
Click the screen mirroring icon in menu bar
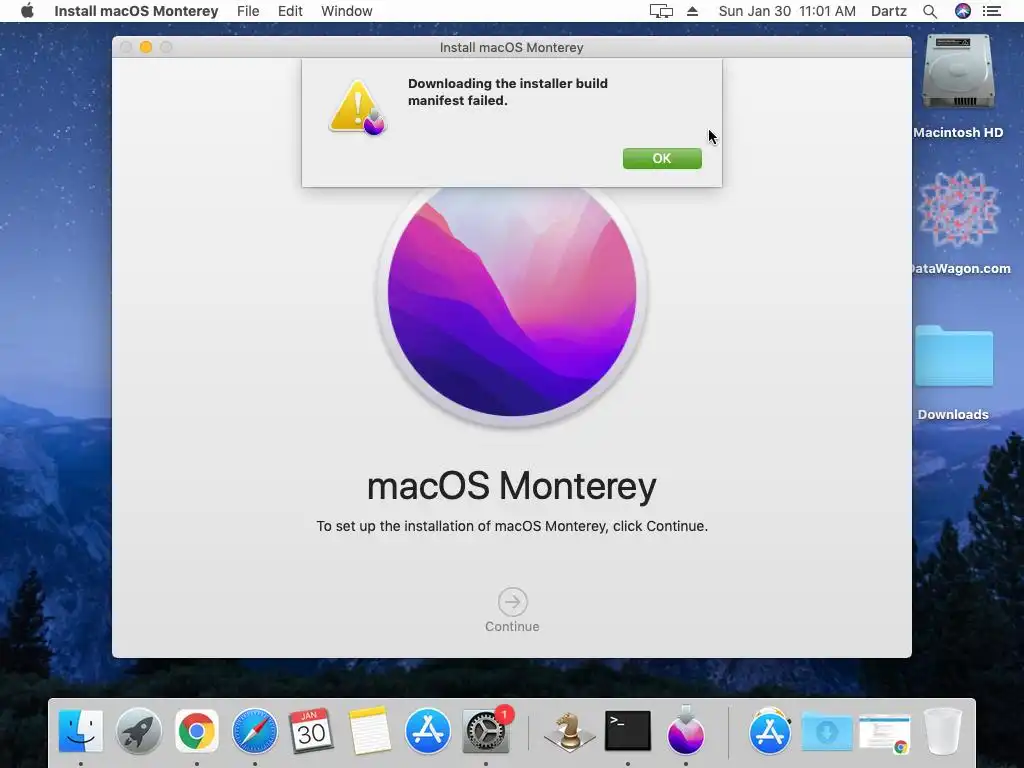[x=661, y=11]
